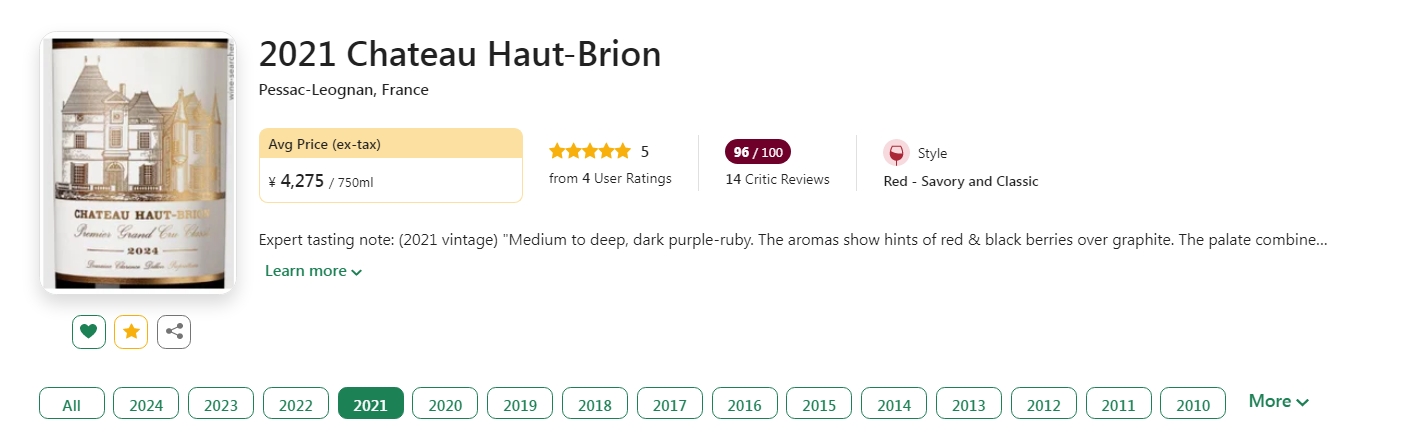Select the 2020 vintage tab
This screenshot has width=1413, height=437.
pyautogui.click(x=445, y=404)
